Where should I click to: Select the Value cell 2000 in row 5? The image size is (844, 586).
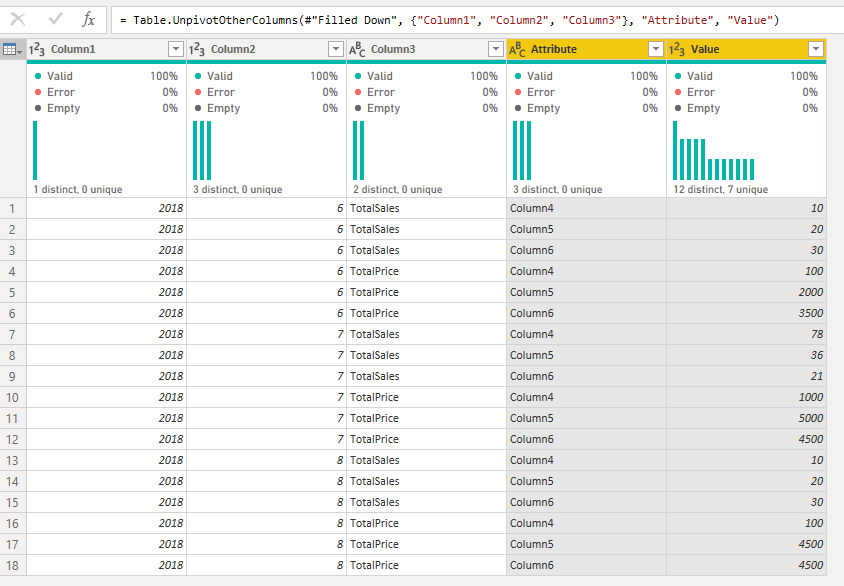click(x=746, y=292)
